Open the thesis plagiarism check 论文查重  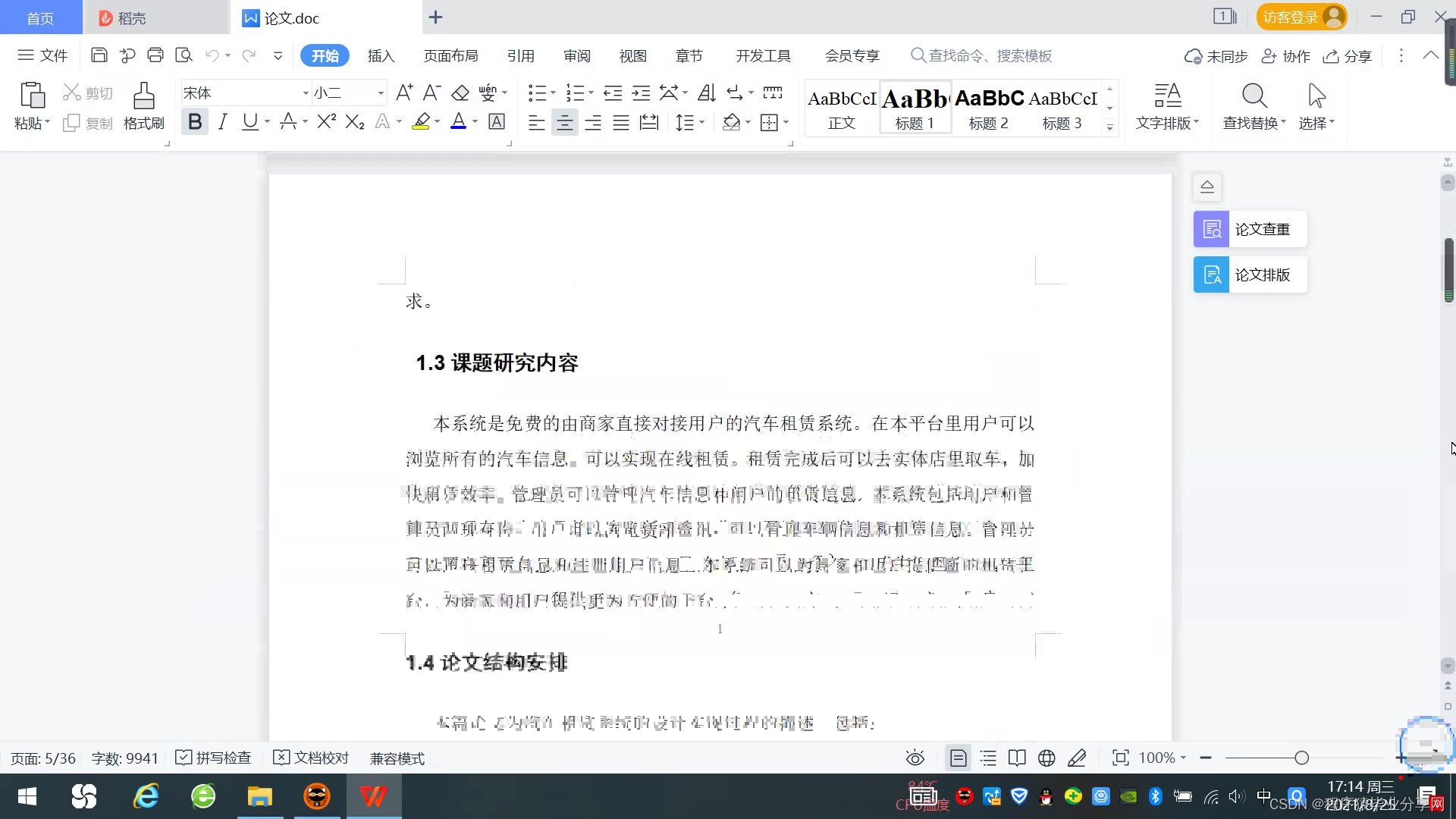(1250, 229)
